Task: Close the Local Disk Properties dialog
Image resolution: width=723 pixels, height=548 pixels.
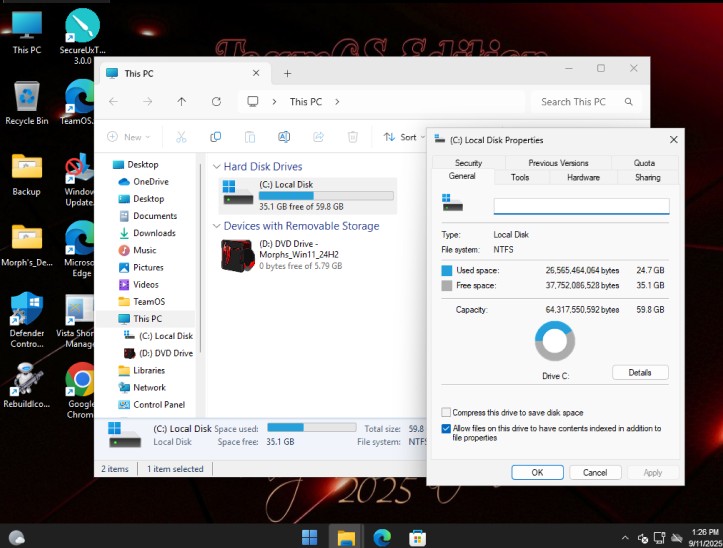Action: click(674, 140)
